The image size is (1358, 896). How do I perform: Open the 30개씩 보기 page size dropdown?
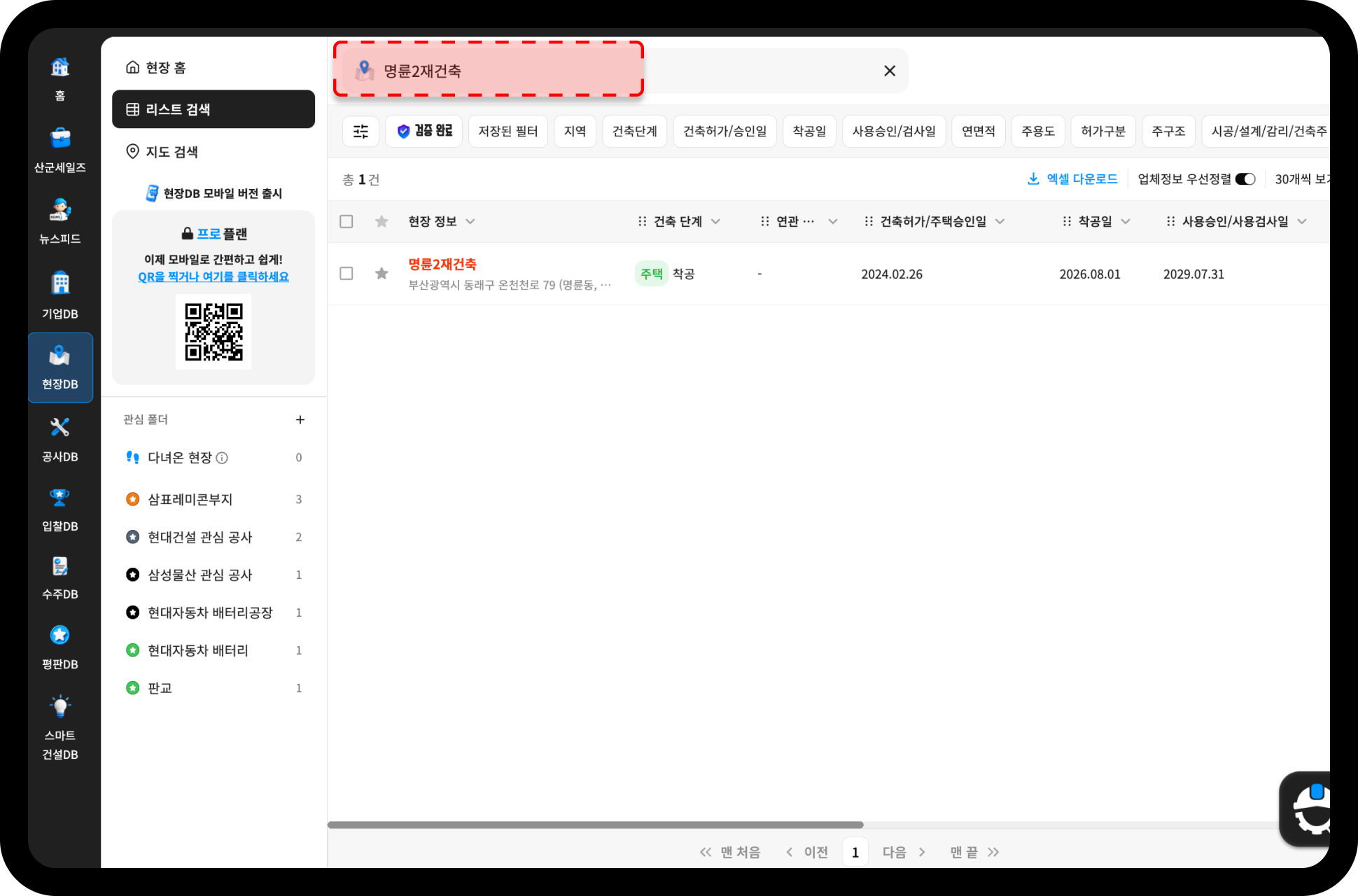tap(1302, 179)
